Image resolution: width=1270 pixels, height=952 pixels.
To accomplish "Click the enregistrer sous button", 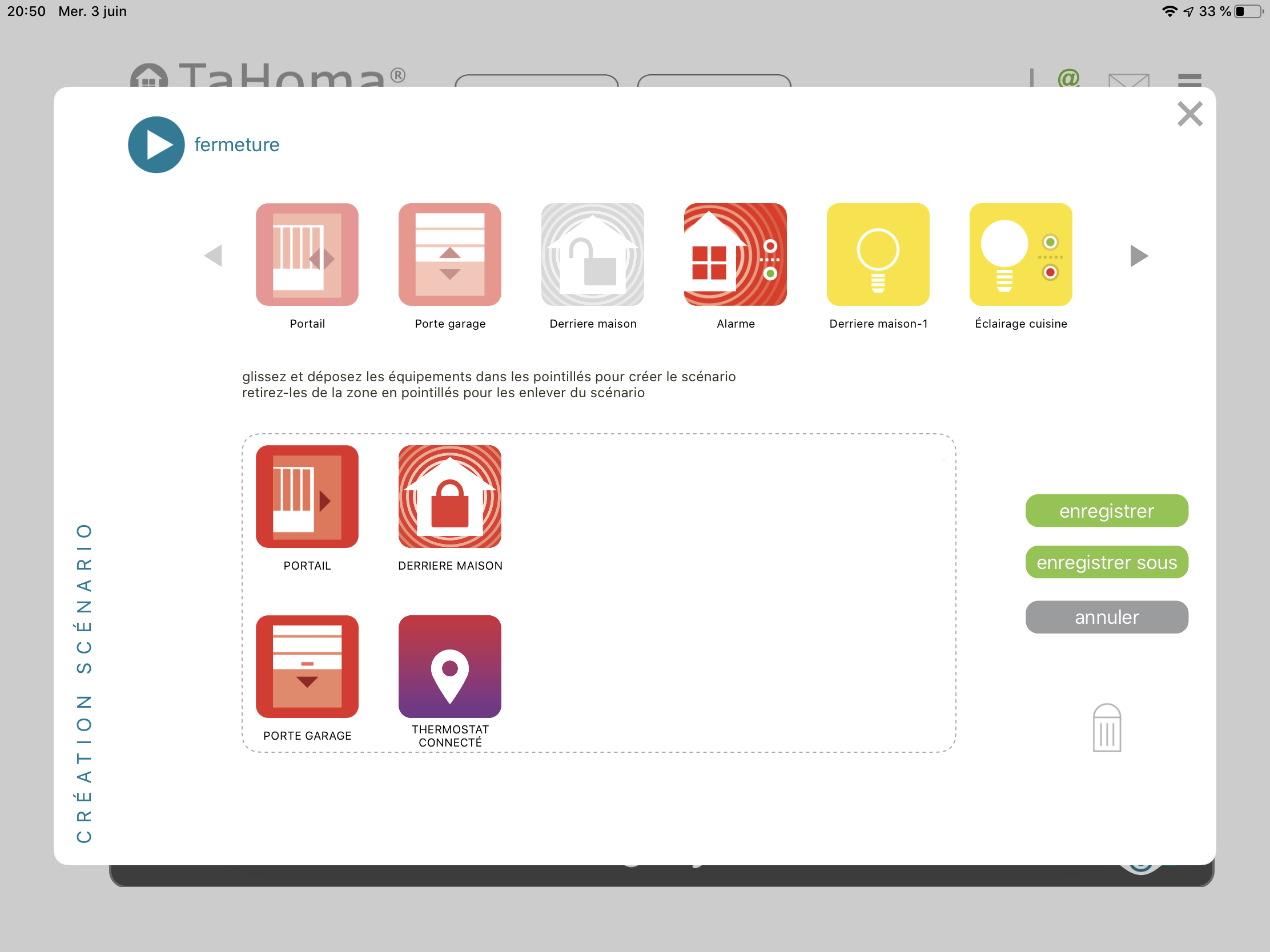I will click(1106, 562).
